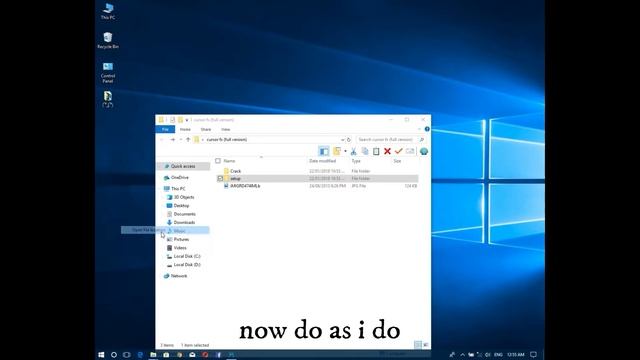Select the Crack folder row
The height and width of the screenshot is (360, 640).
pos(317,171)
